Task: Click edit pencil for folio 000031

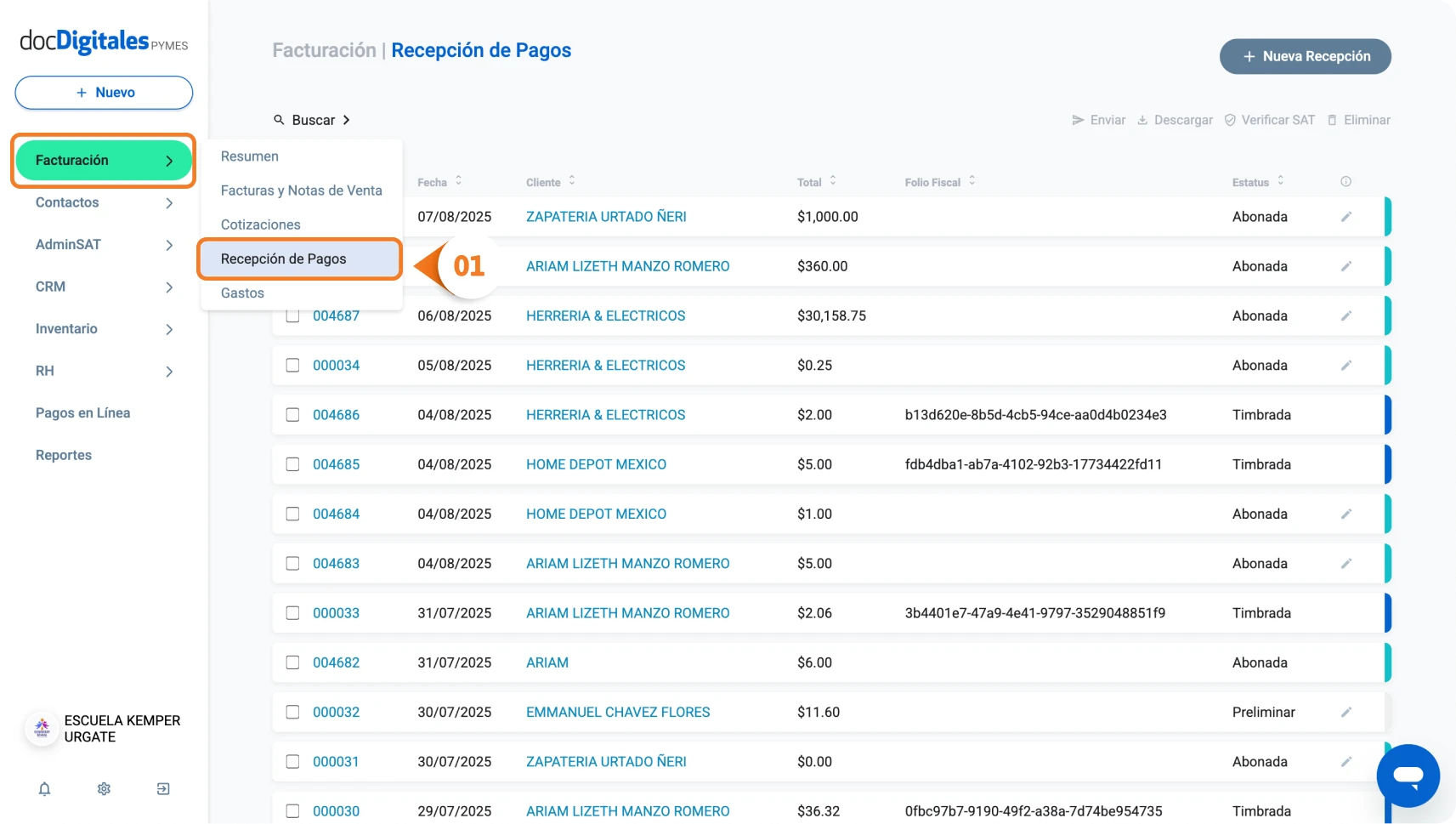Action: click(1346, 762)
